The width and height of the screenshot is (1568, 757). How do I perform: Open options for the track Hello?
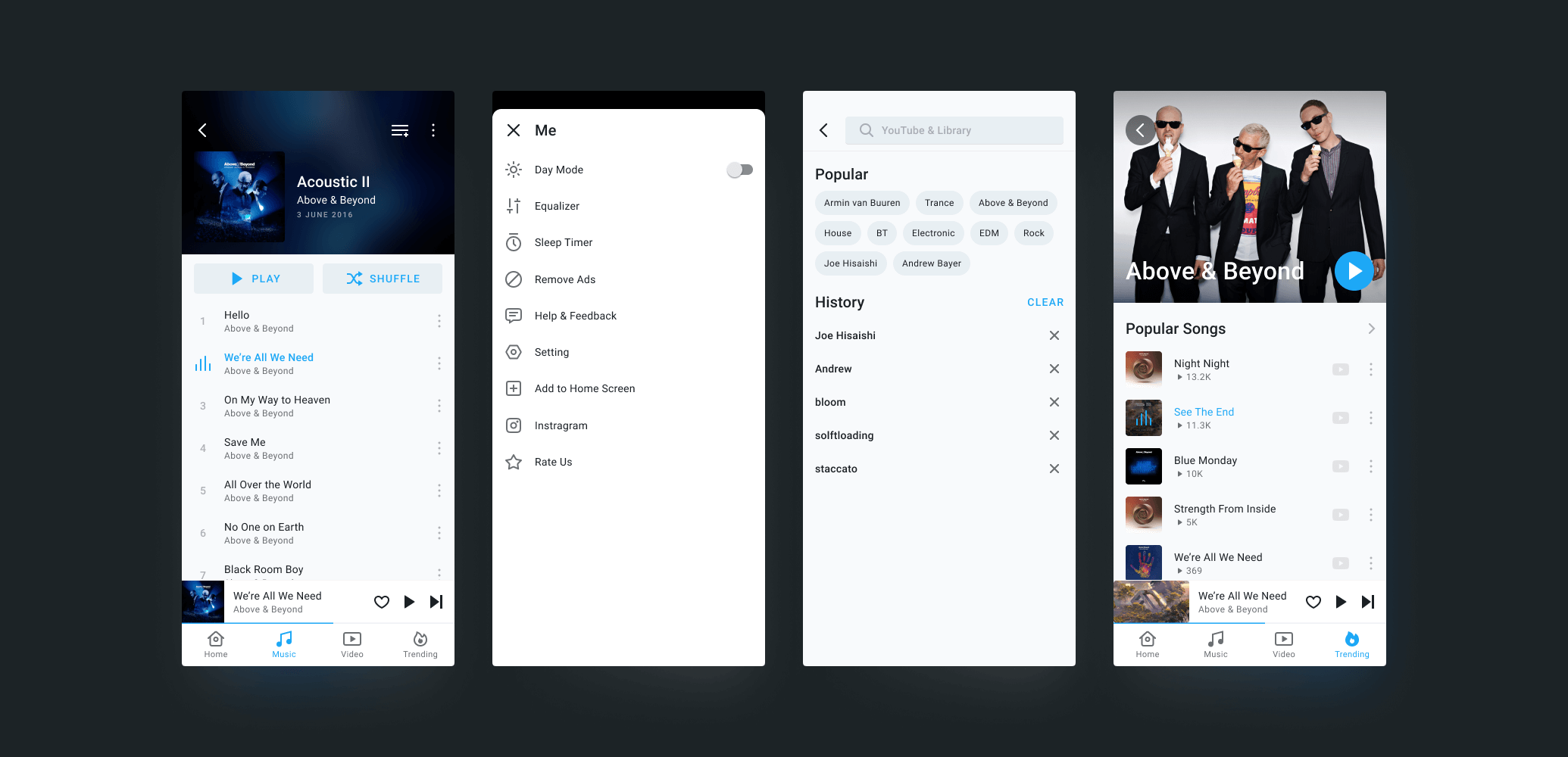[439, 321]
